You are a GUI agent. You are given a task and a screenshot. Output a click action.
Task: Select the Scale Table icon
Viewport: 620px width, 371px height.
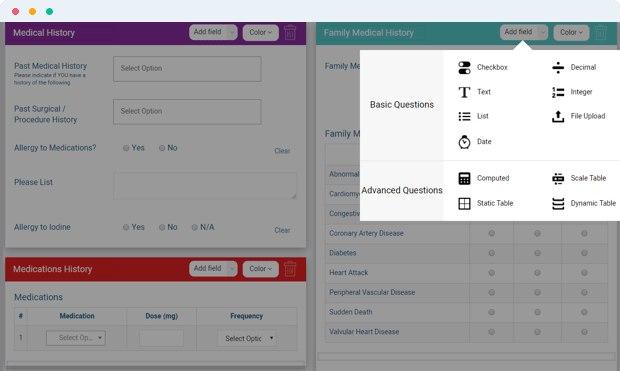pyautogui.click(x=558, y=178)
